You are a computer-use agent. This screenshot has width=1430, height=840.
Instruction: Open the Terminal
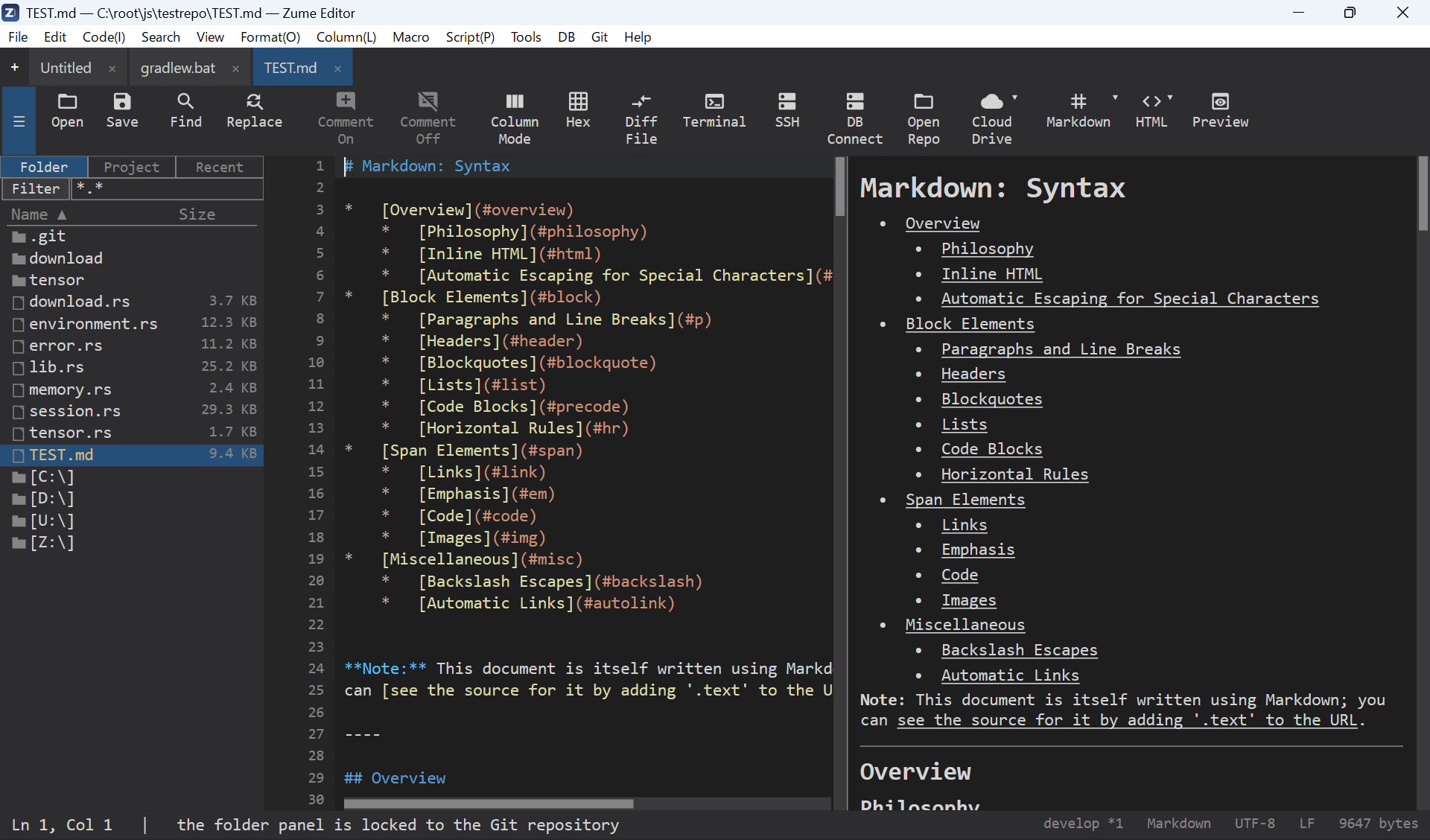714,110
